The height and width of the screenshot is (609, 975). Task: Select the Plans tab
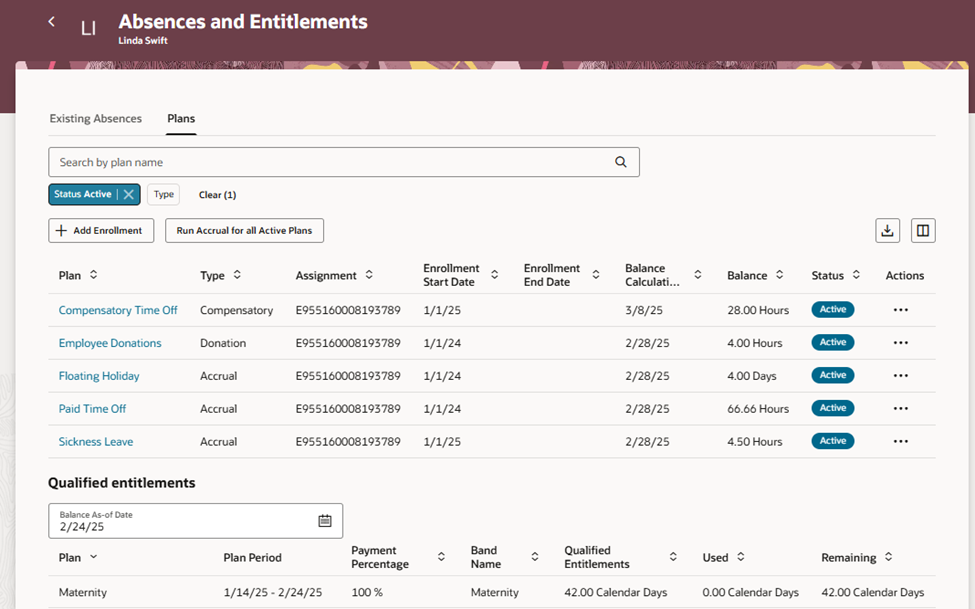(x=181, y=118)
